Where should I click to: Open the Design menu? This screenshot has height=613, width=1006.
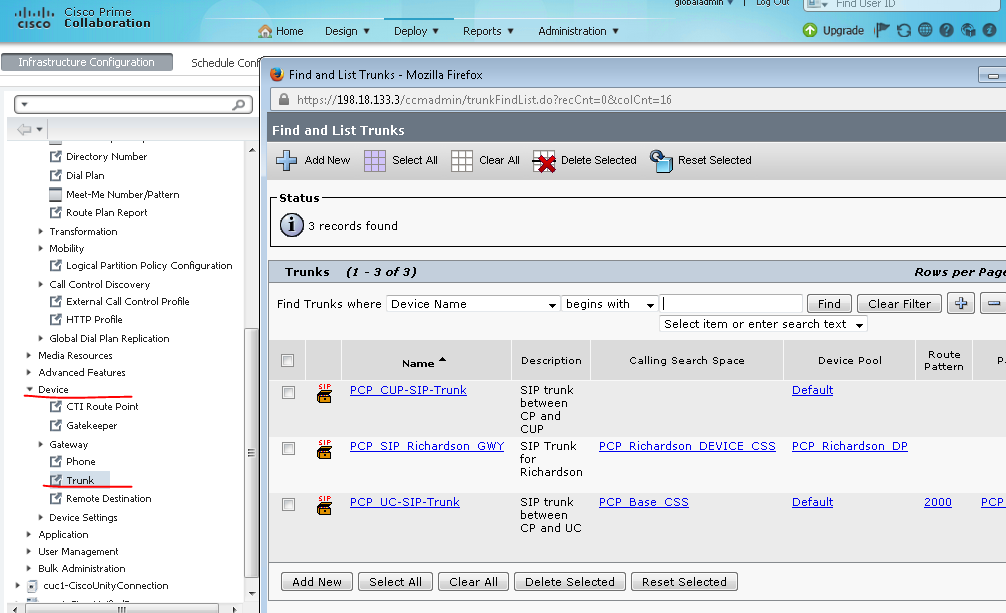[347, 31]
